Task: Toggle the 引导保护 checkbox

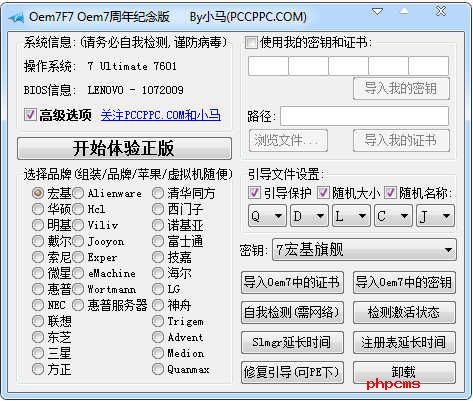Action: (x=254, y=193)
